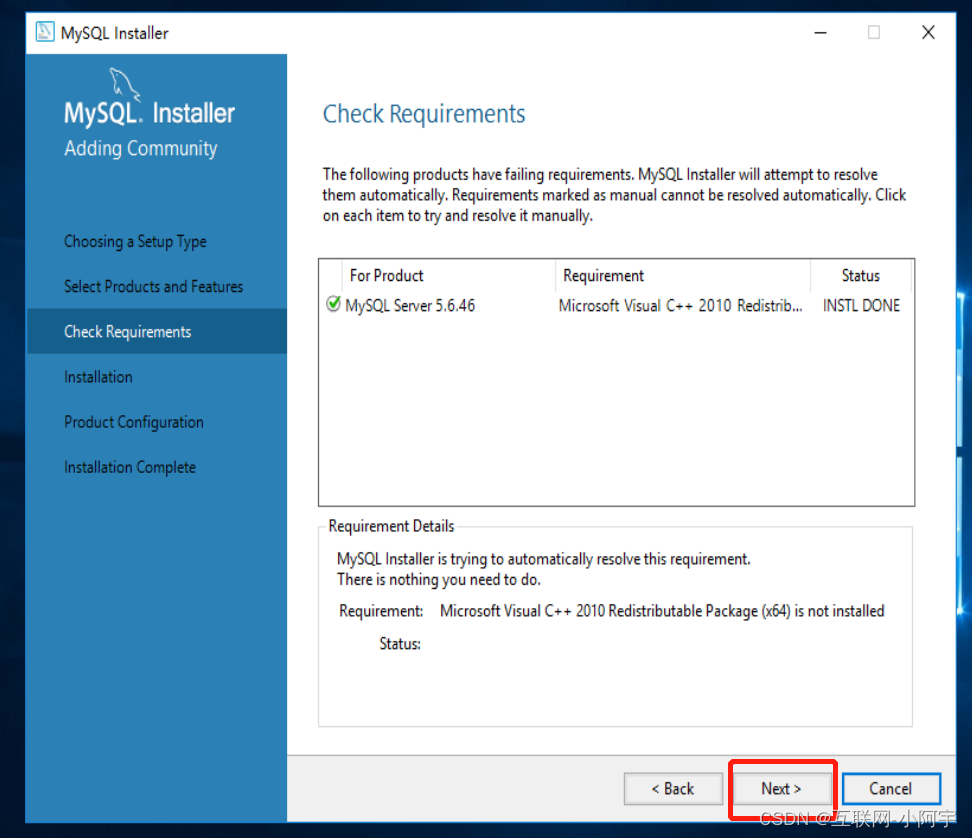Click the Status column header

860,275
